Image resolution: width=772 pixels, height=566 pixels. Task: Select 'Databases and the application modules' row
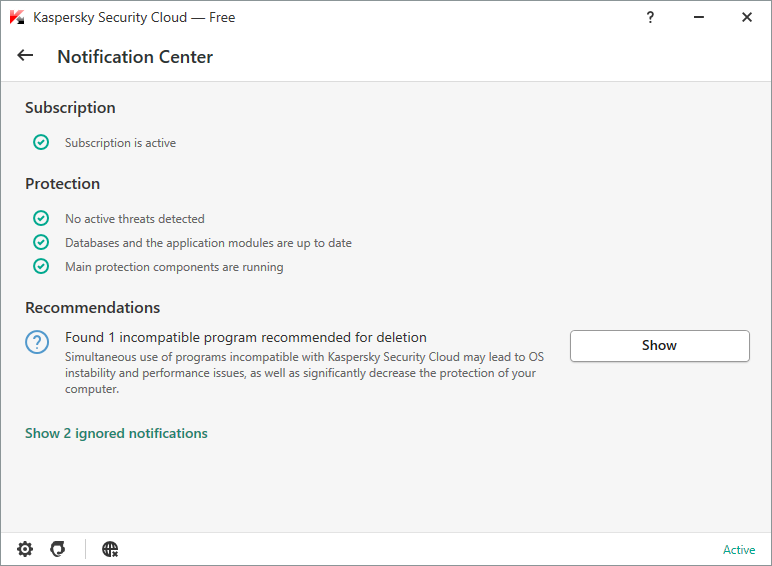[x=208, y=243]
